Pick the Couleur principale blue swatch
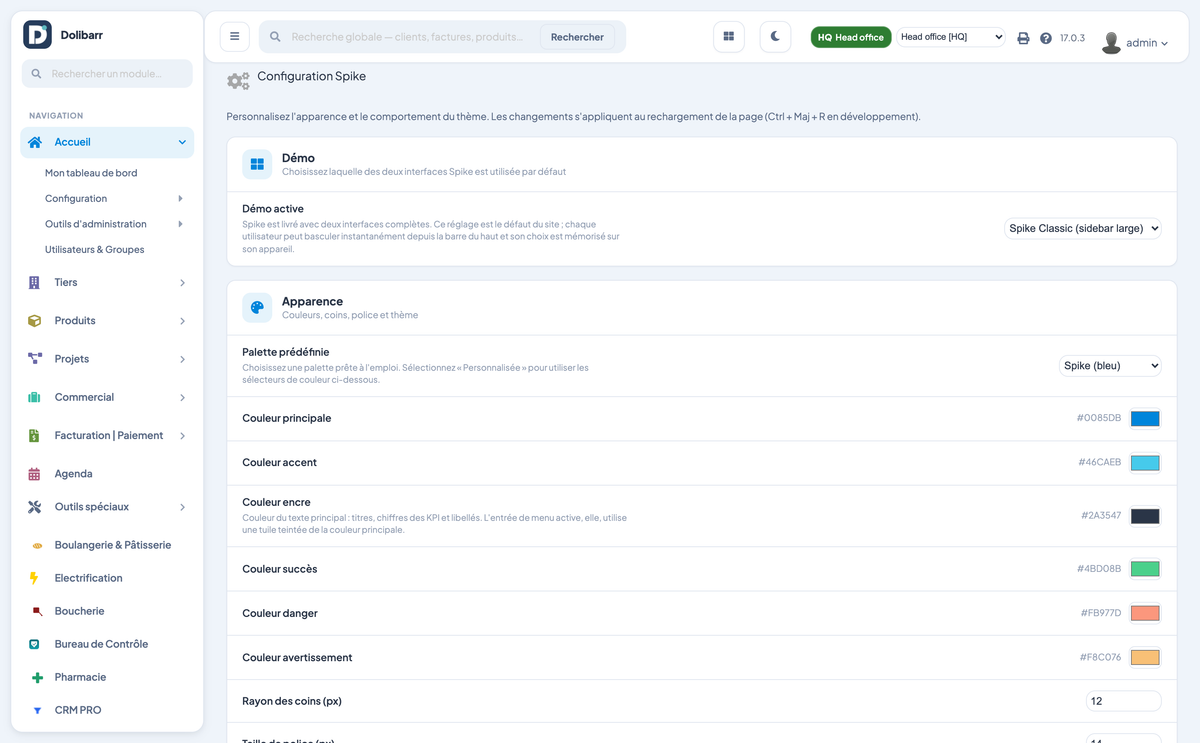 click(1145, 419)
